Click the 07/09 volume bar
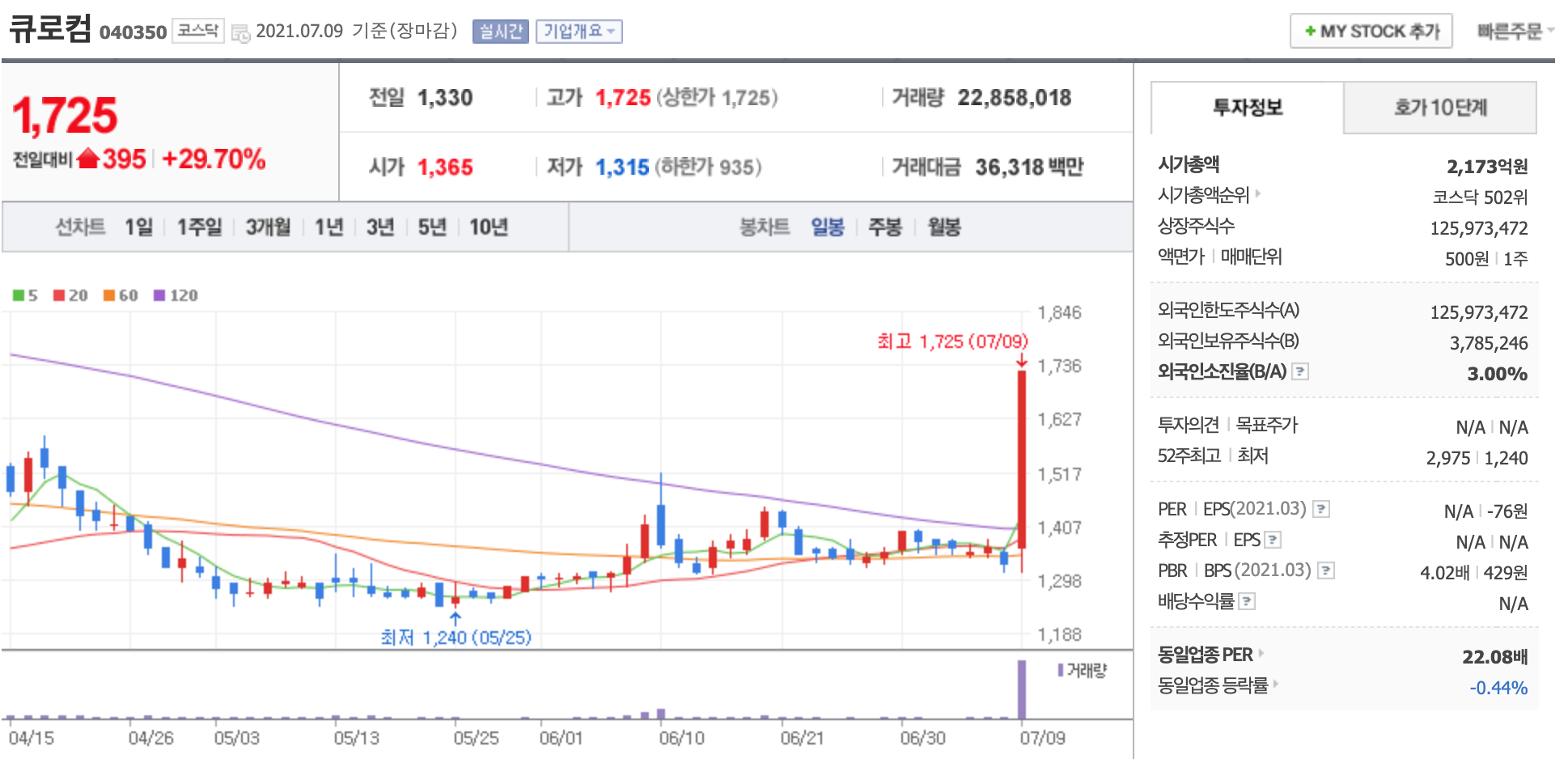The height and width of the screenshot is (759, 1568). [x=1022, y=689]
